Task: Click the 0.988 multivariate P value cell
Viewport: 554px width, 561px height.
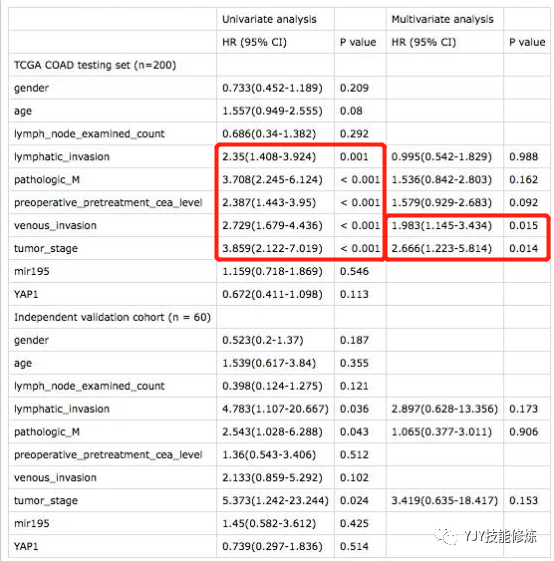Action: 523,157
